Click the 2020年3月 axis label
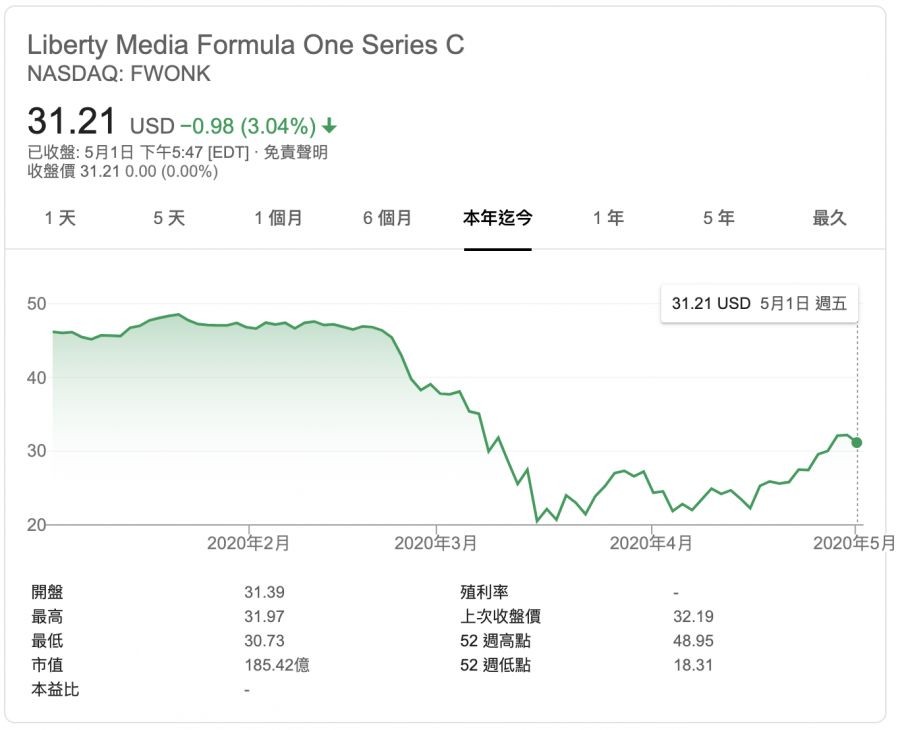Image resolution: width=900 pixels, height=730 pixels. [x=436, y=543]
